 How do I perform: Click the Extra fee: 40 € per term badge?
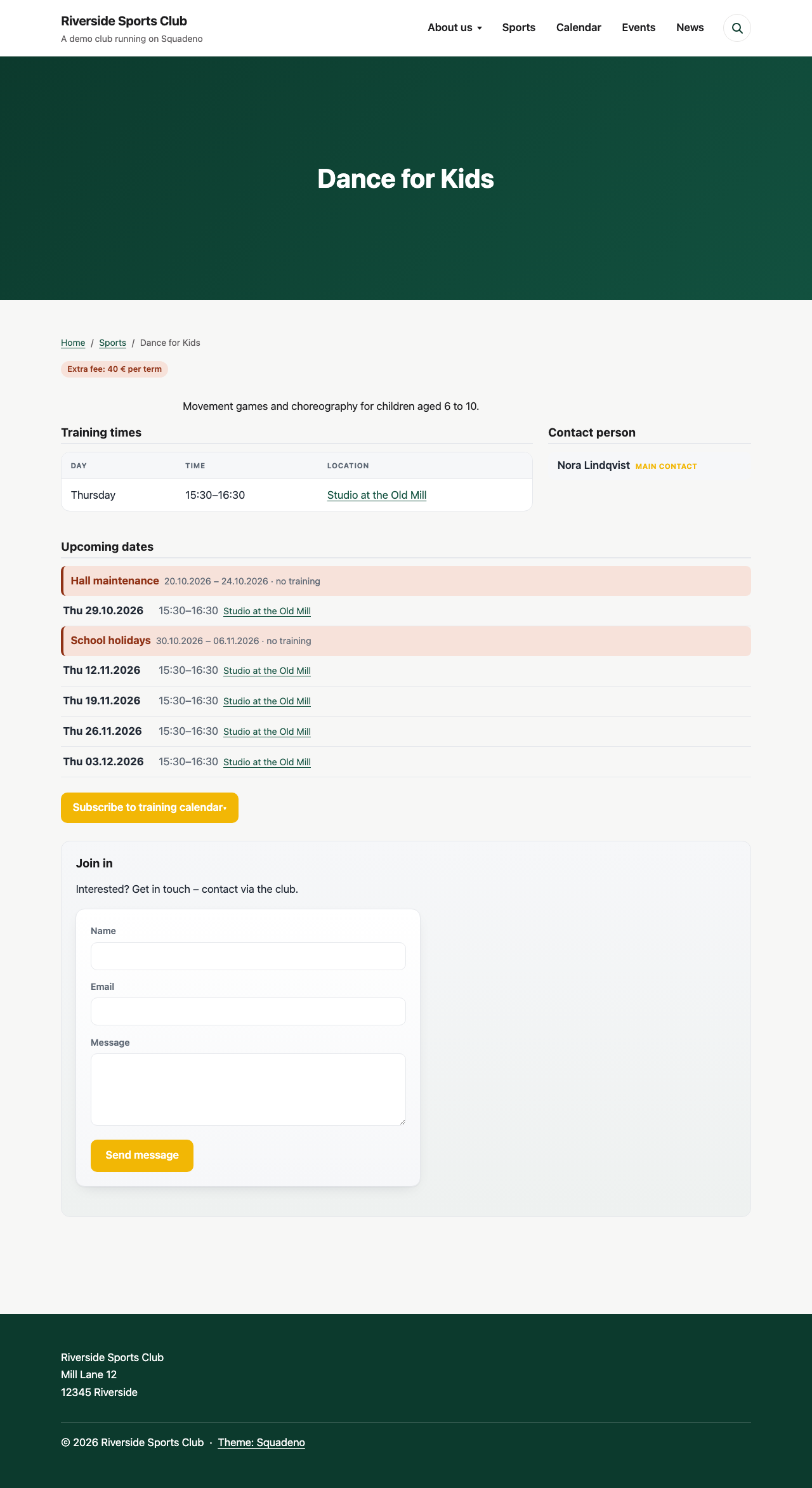pos(114,369)
